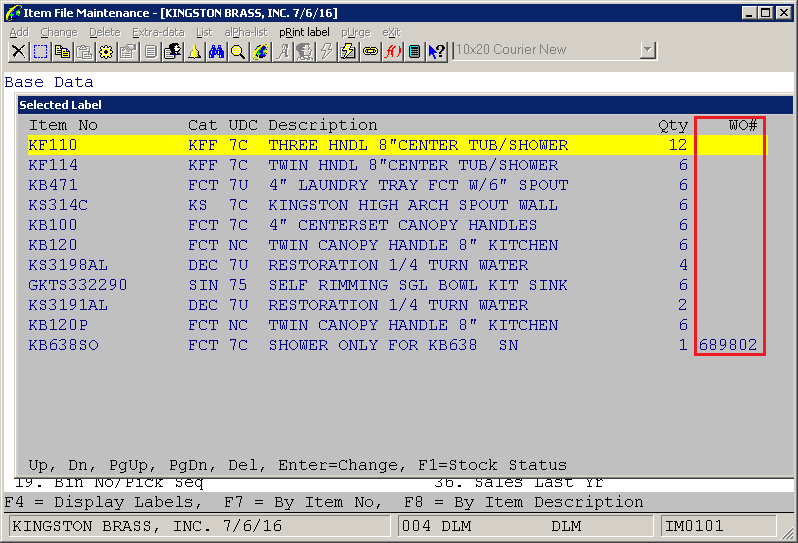
Task: Open settings with the yellow gear icon
Action: [106, 51]
